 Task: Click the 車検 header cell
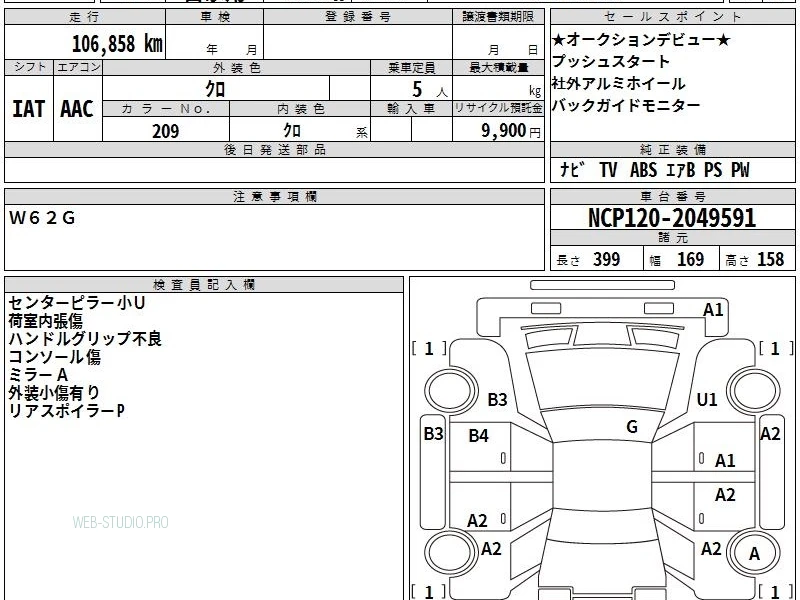215,17
